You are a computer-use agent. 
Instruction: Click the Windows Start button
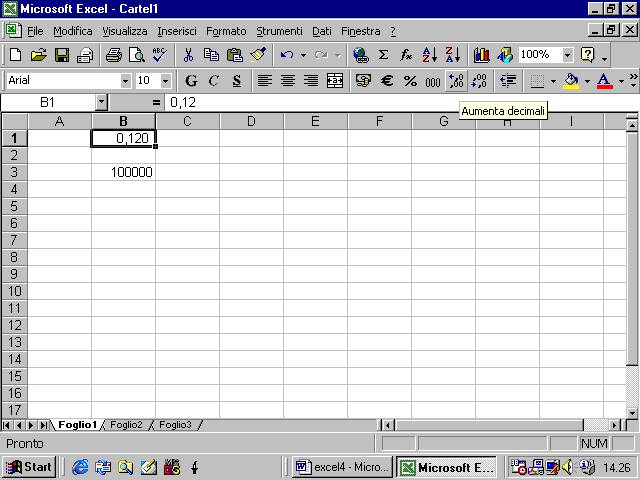click(29, 467)
